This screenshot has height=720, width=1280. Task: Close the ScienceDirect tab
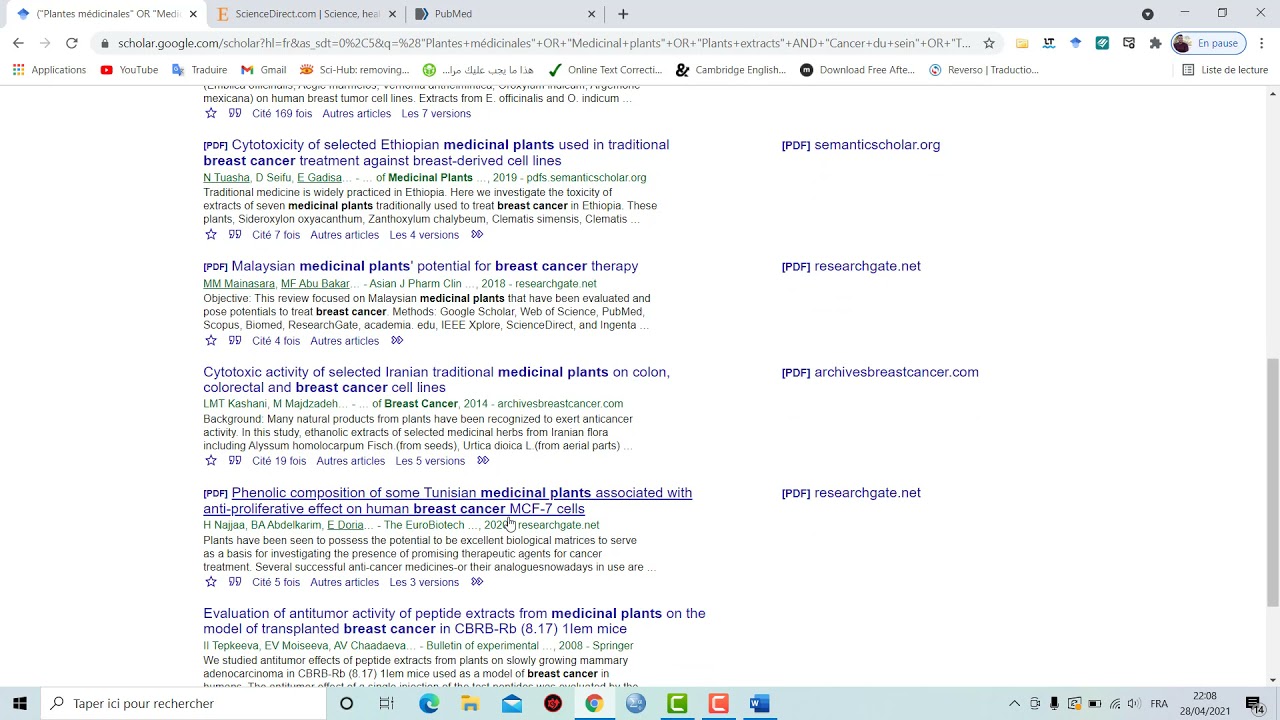(393, 14)
